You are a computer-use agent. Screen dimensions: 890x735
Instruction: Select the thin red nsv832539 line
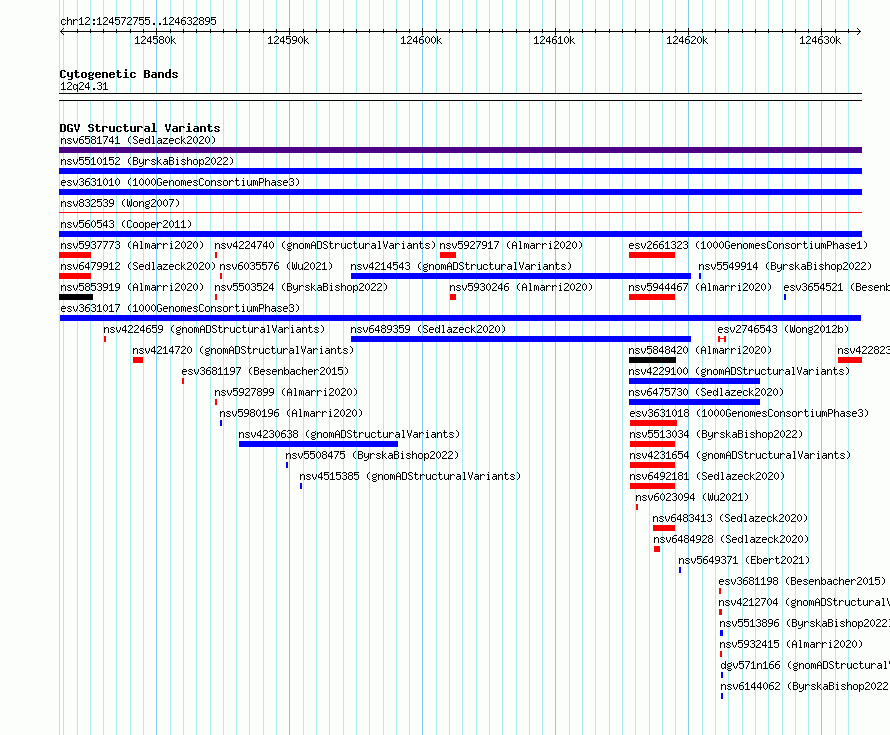pos(460,213)
